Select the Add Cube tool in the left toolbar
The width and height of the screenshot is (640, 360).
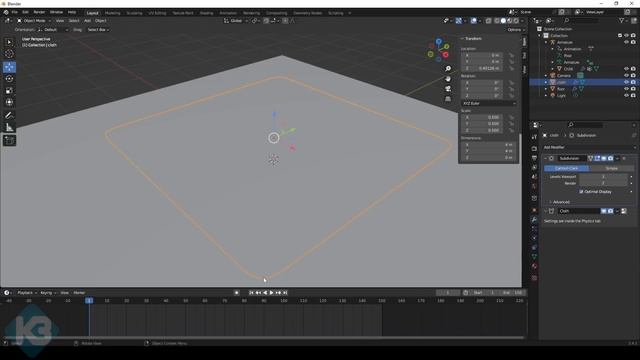(9, 141)
